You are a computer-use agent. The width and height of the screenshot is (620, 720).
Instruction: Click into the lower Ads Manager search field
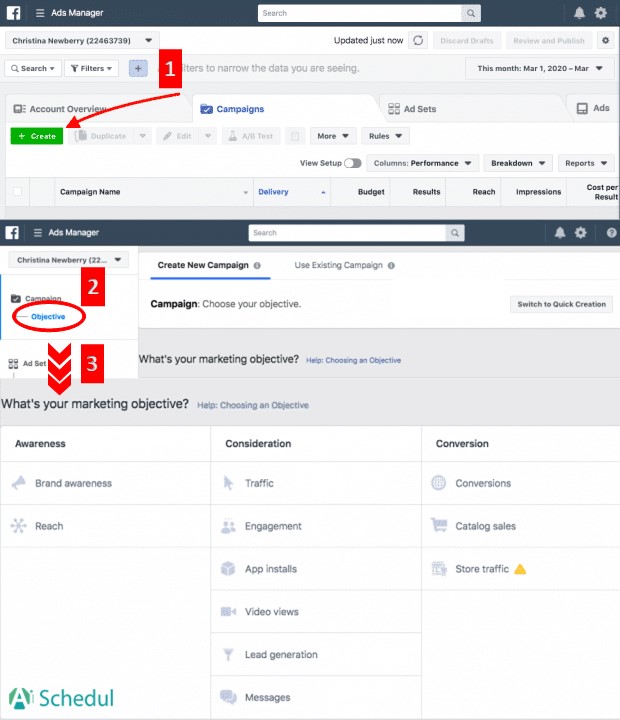coord(347,233)
